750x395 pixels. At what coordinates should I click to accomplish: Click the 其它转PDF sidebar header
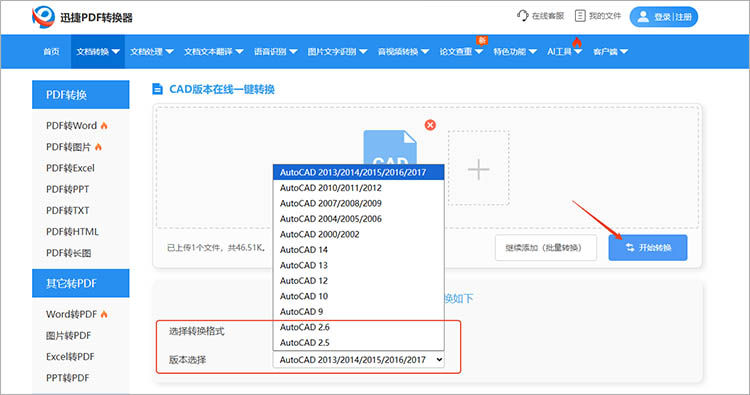(x=80, y=283)
